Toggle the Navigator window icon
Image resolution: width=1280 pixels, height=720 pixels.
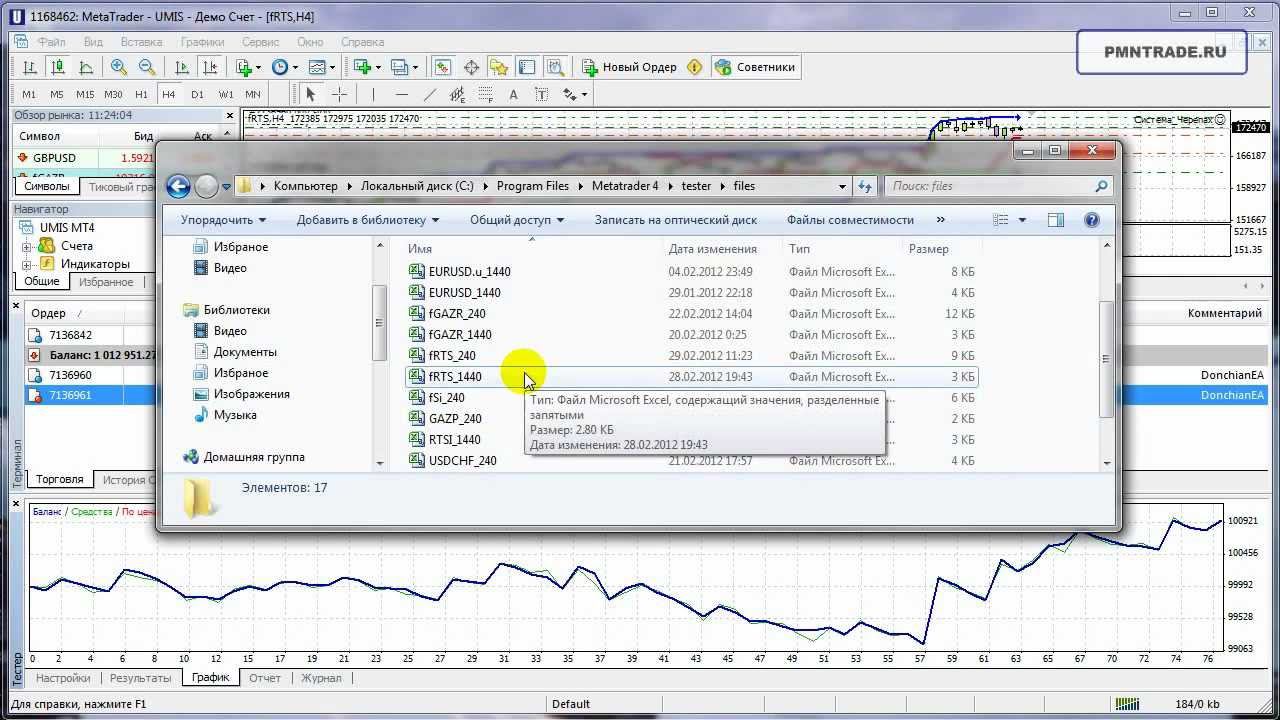(x=499, y=67)
